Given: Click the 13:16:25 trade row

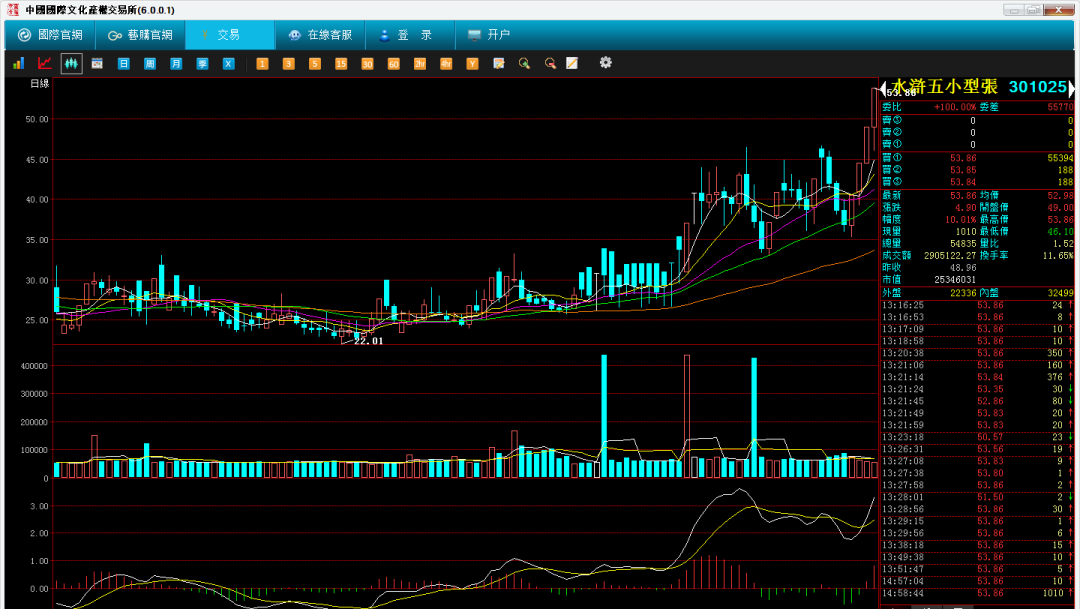Looking at the screenshot, I should tap(977, 305).
